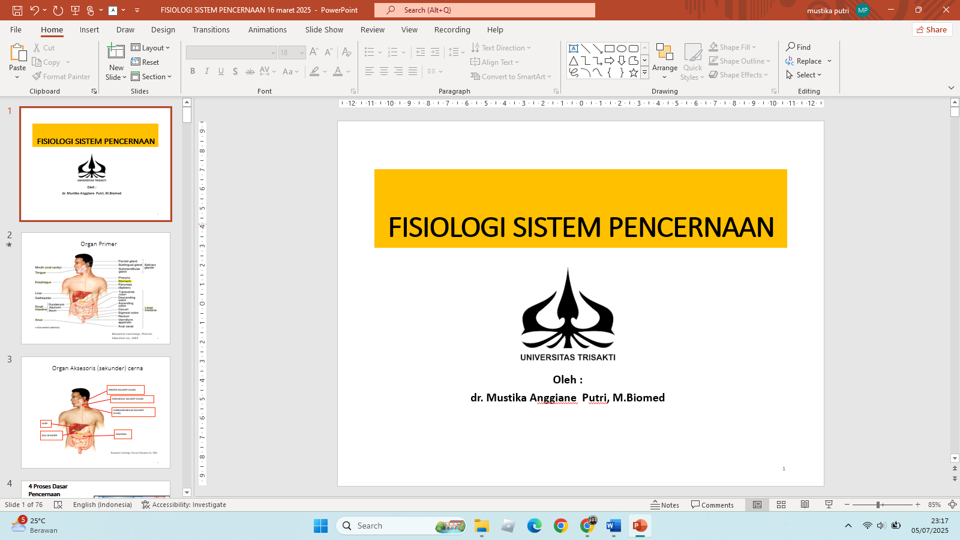Redo the last action
The height and width of the screenshot is (540, 960).
58,10
